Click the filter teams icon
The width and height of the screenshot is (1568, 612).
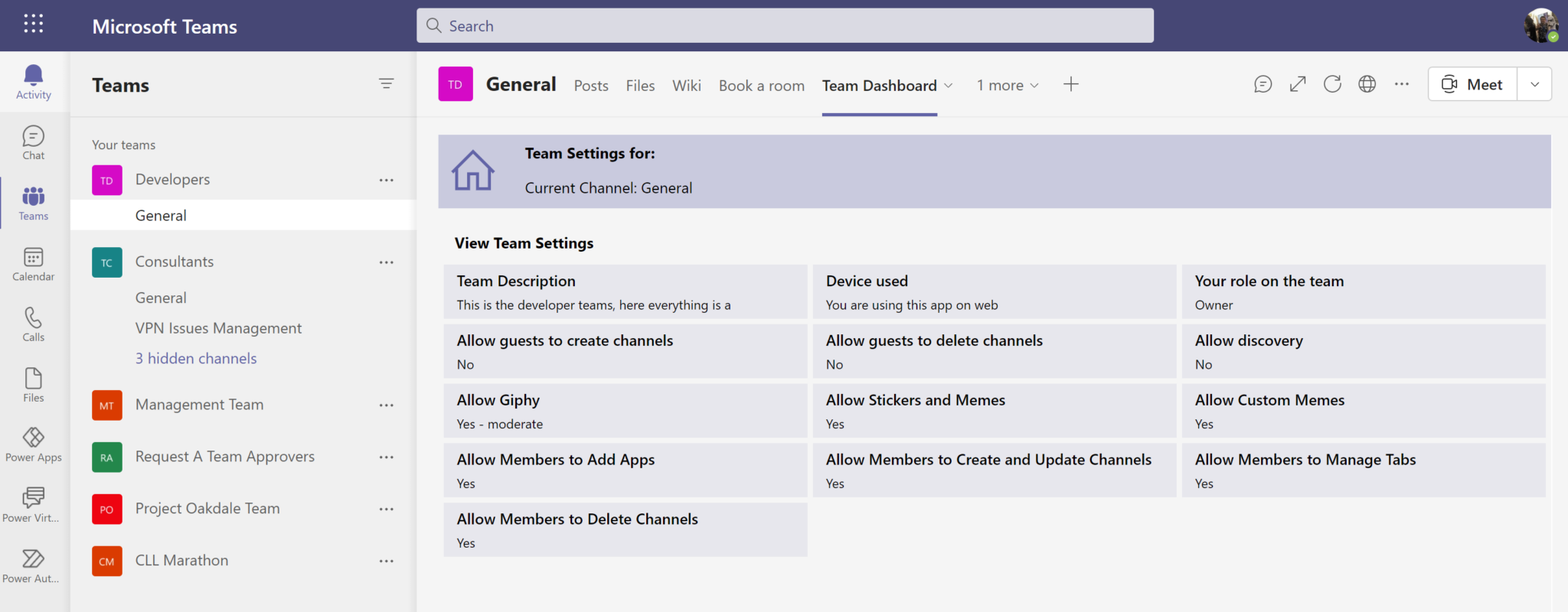click(x=387, y=84)
